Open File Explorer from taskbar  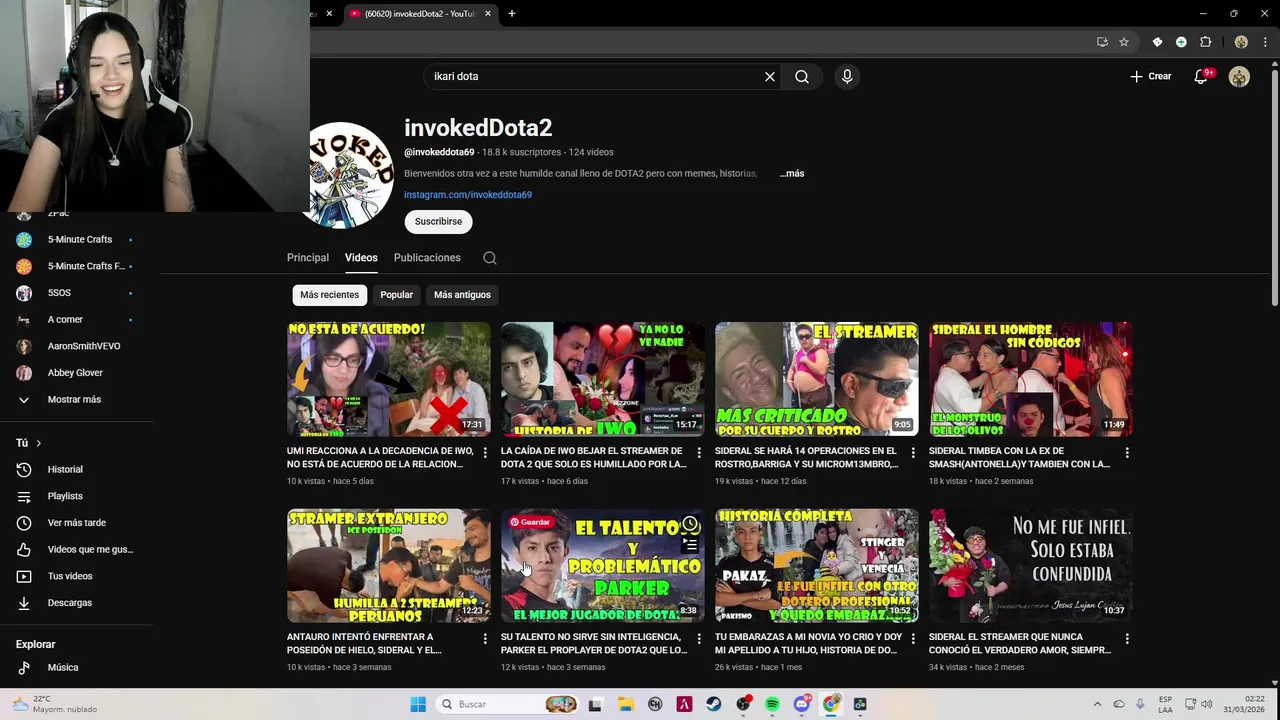(626, 704)
